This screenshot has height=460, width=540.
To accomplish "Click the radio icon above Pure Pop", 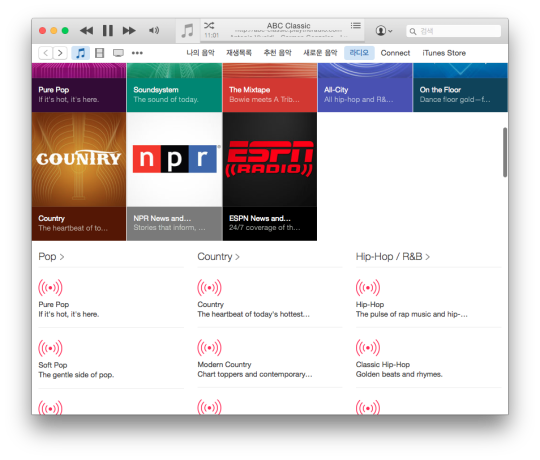I will 50,288.
